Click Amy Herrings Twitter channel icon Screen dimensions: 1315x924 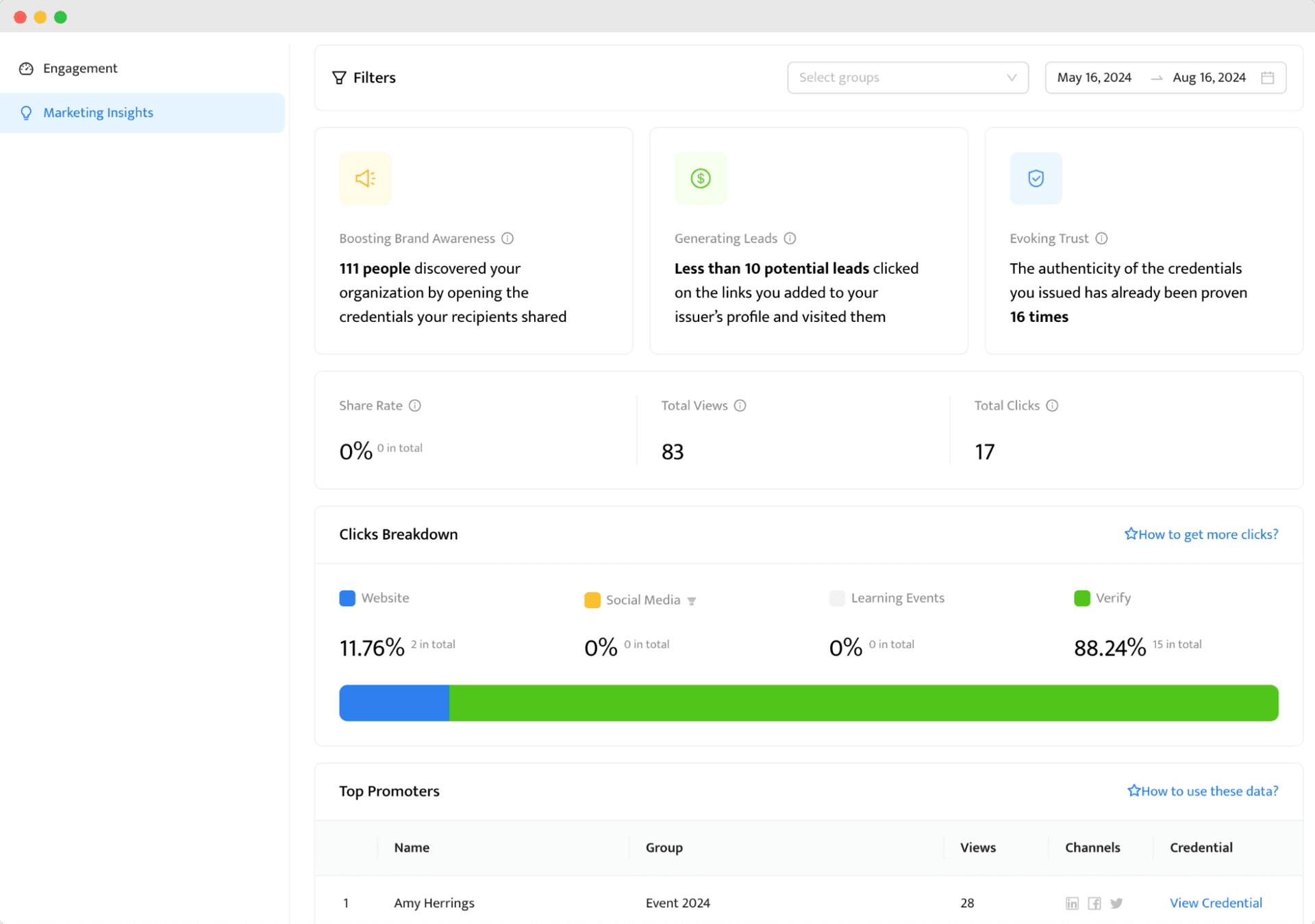[x=1116, y=903]
